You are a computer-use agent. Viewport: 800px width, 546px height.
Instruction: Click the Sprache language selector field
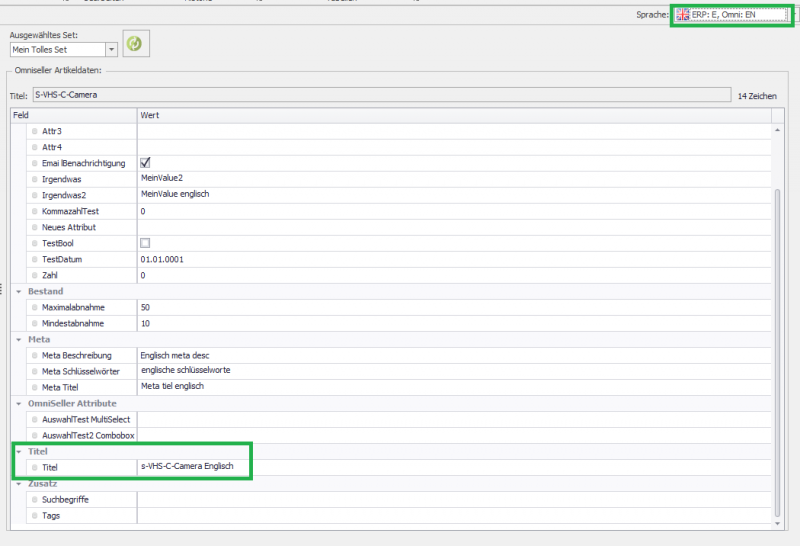[x=732, y=15]
